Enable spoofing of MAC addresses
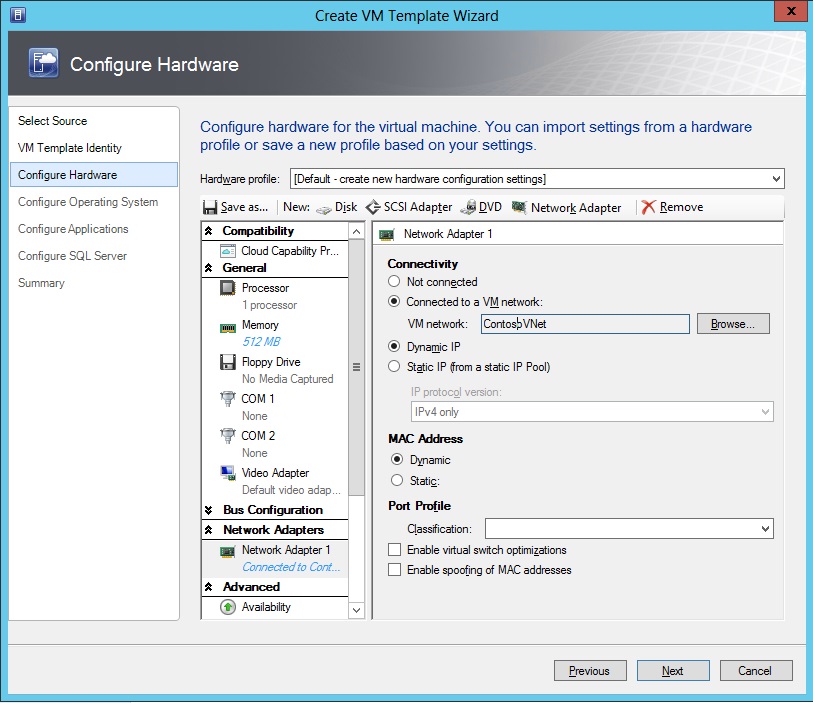 395,570
